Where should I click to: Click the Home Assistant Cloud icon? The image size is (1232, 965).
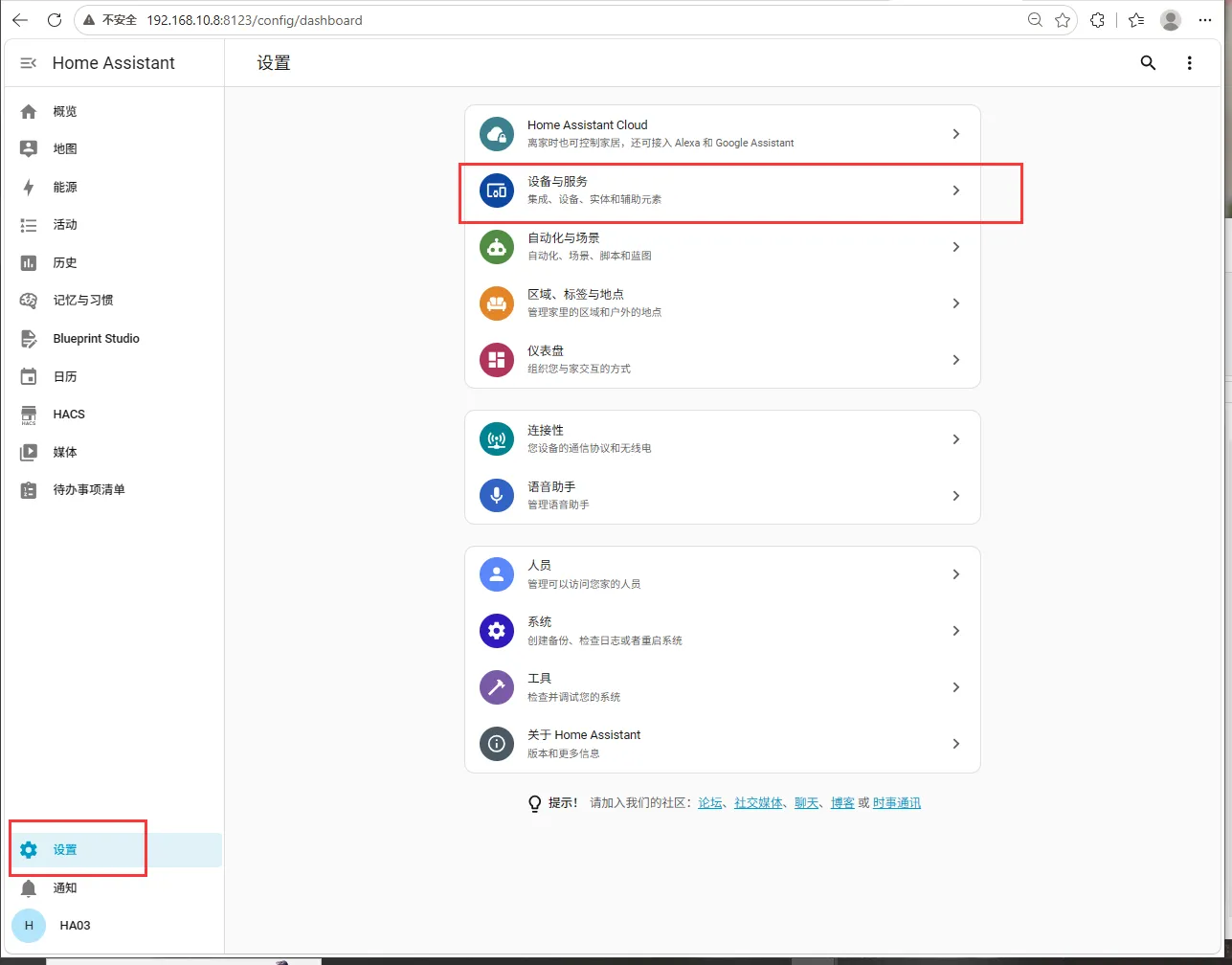(497, 134)
